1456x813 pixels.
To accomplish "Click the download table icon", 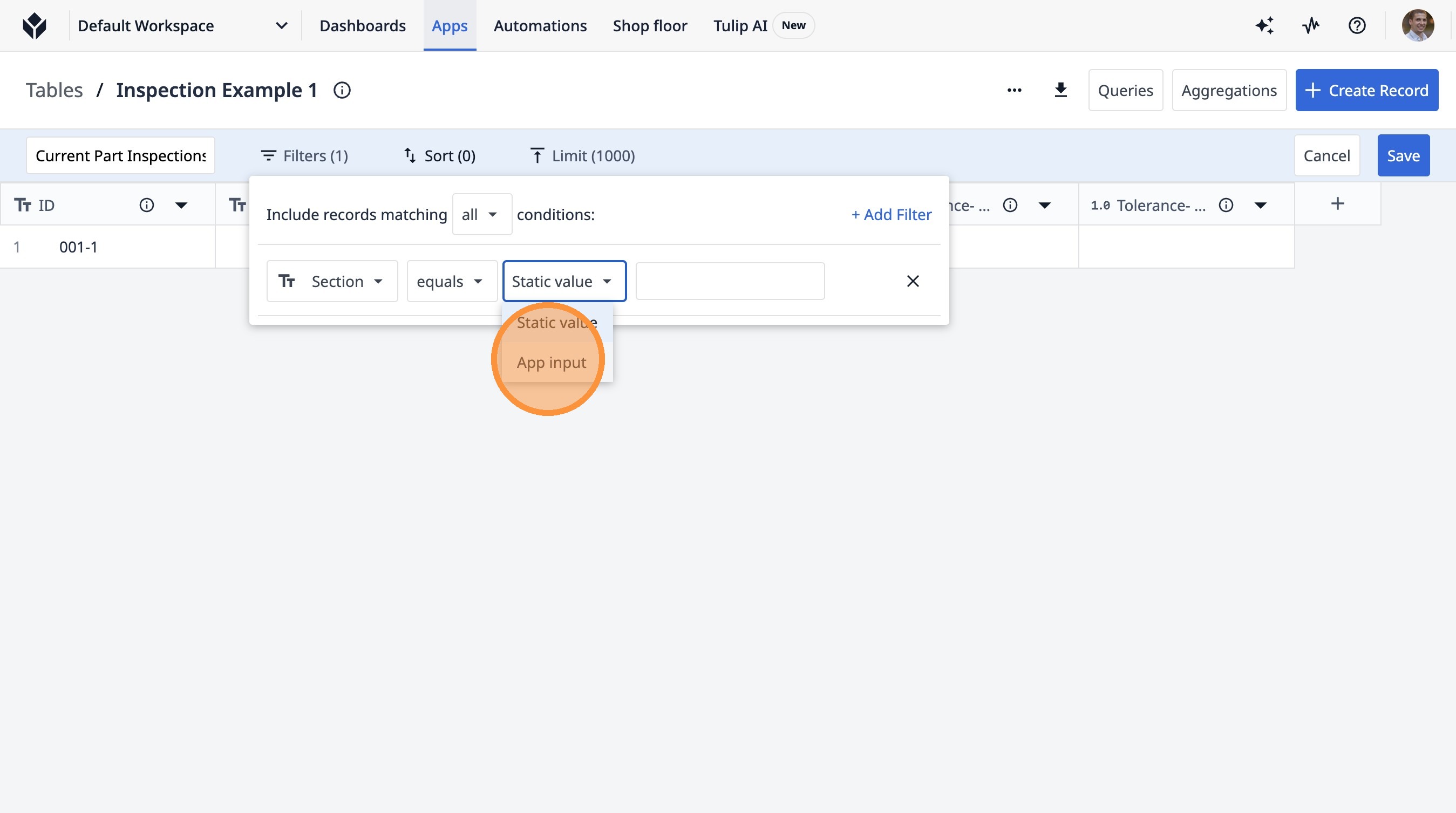I will click(x=1060, y=91).
